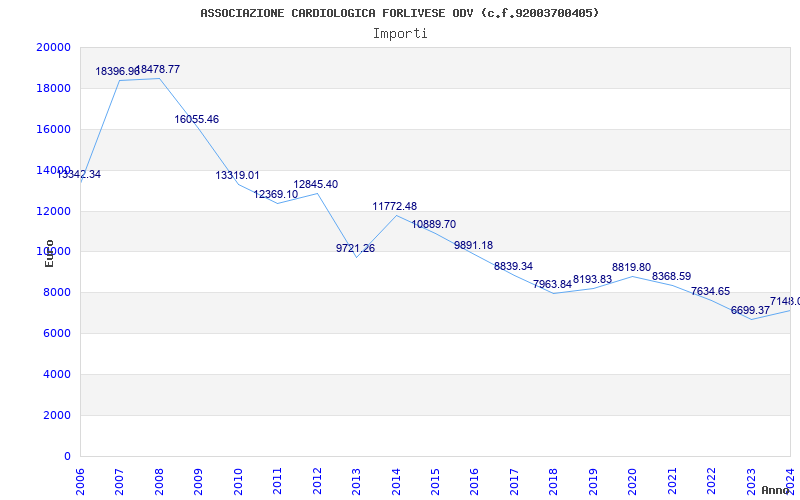800x500 pixels.
Task: Click the x-axis year 2007
Action: pyautogui.click(x=120, y=481)
